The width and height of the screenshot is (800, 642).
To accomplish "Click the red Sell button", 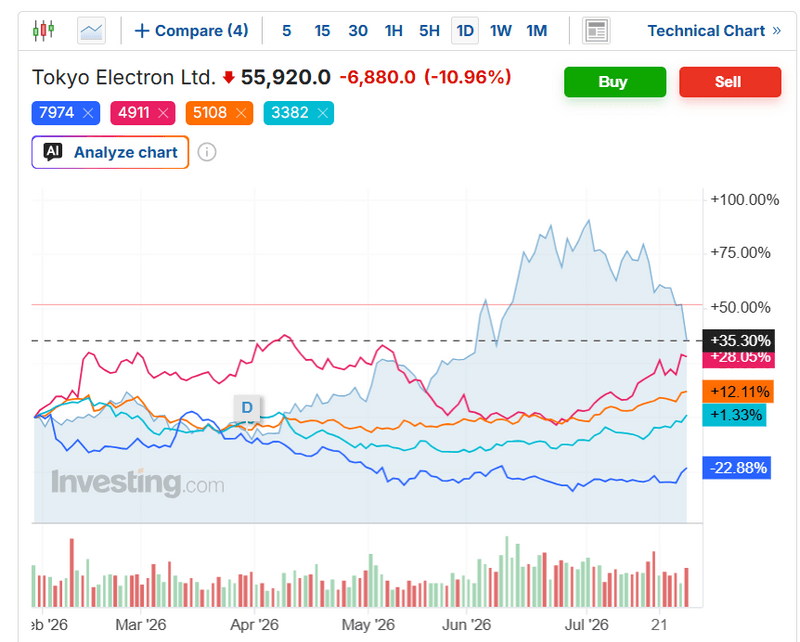I will point(730,82).
